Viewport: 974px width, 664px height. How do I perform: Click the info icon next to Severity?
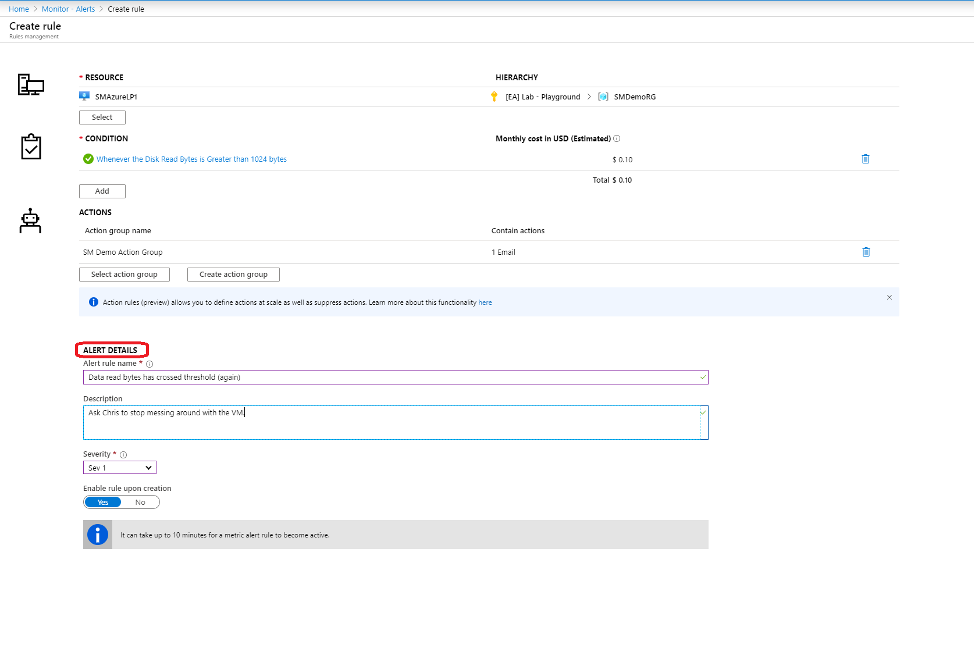tap(122, 454)
